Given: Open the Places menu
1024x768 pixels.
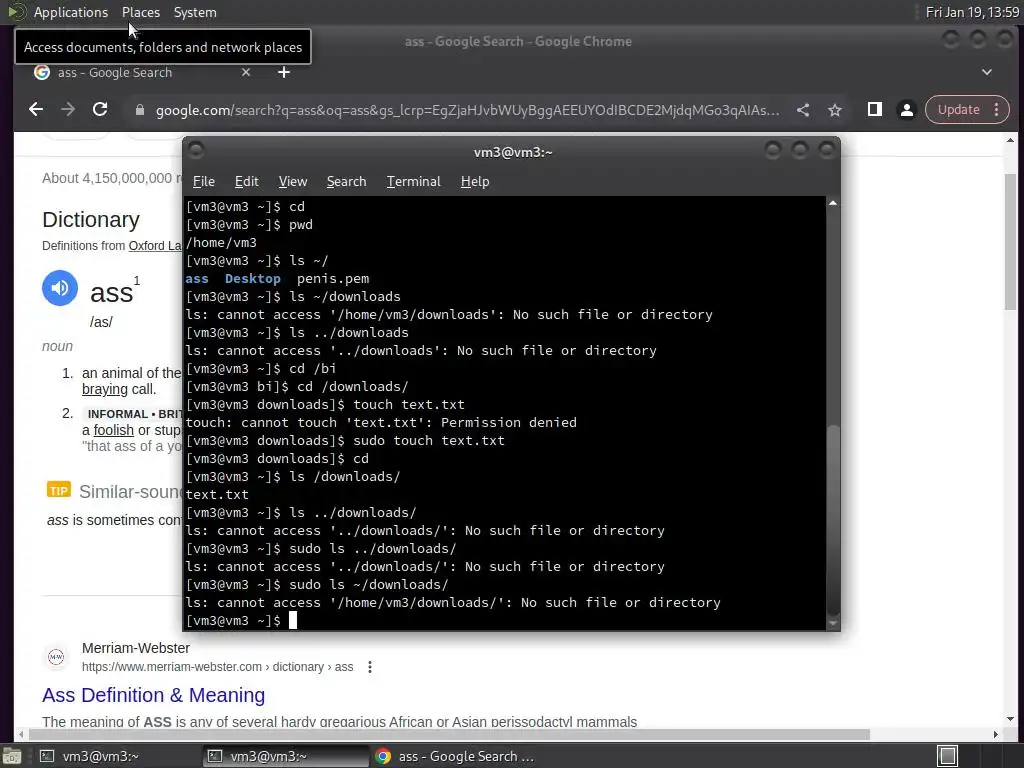Looking at the screenshot, I should [x=140, y=12].
